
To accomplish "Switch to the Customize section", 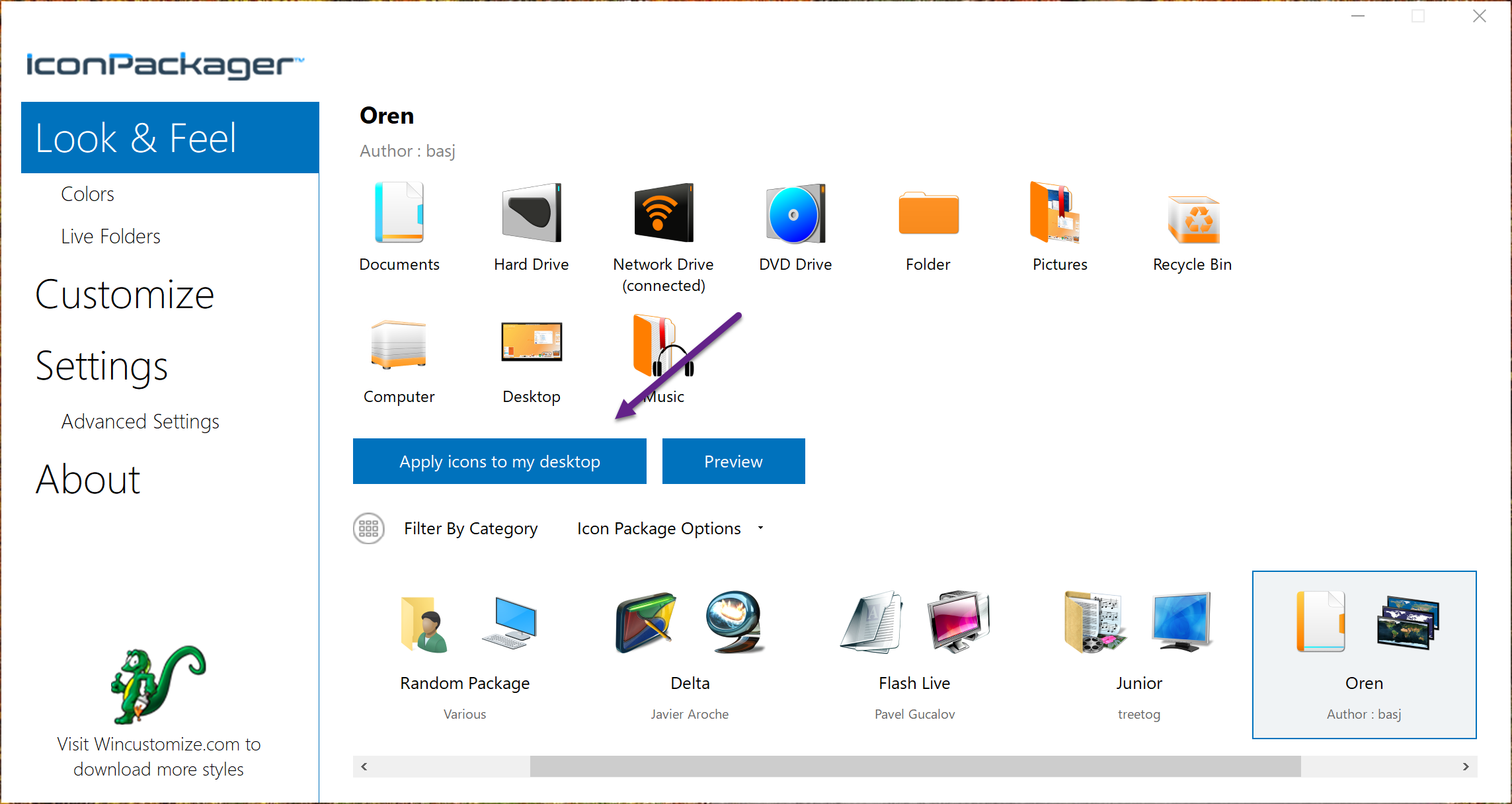I will (x=124, y=296).
